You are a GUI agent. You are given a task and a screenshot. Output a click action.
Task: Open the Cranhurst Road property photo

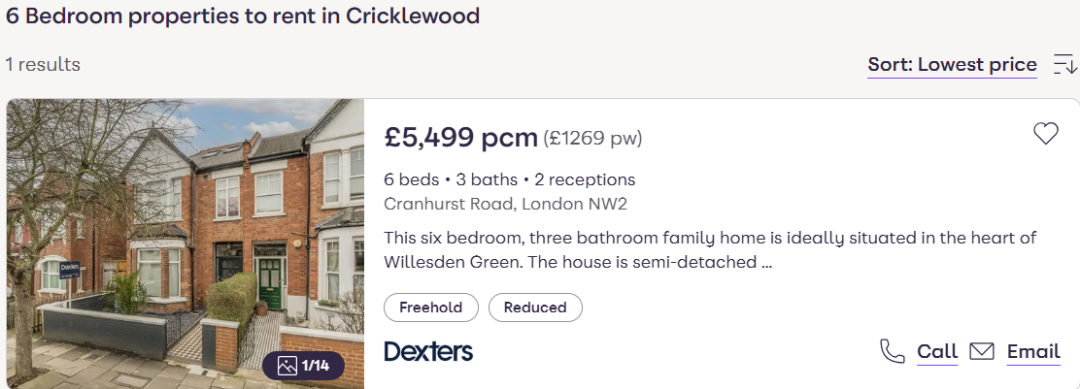(185, 244)
